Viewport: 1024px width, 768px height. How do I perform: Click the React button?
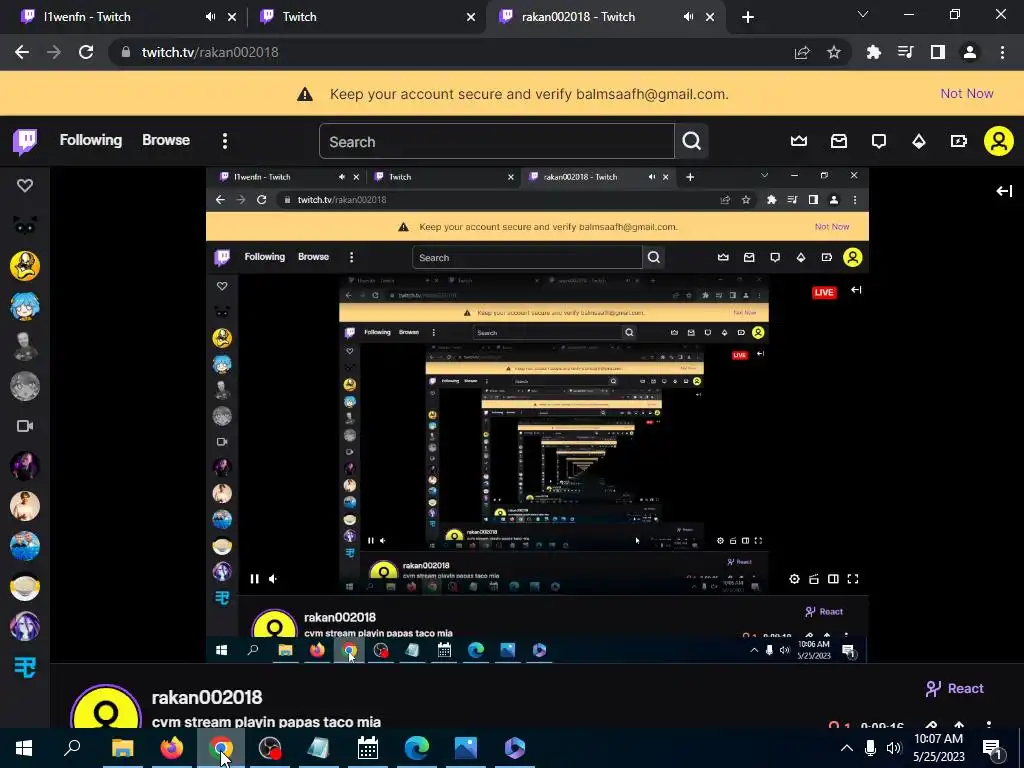click(954, 688)
